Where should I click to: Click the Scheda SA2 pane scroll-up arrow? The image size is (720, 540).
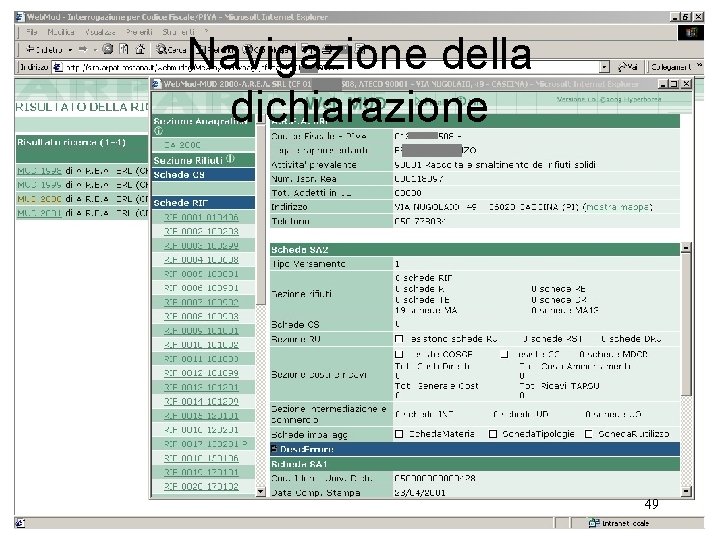pyautogui.click(x=686, y=248)
